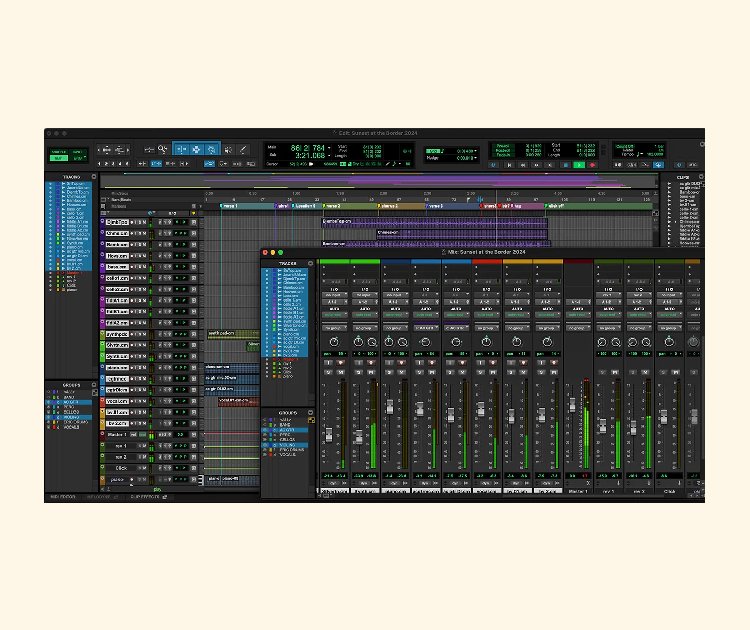
Task: Solo the navy-topped mix channel
Action: (389, 372)
